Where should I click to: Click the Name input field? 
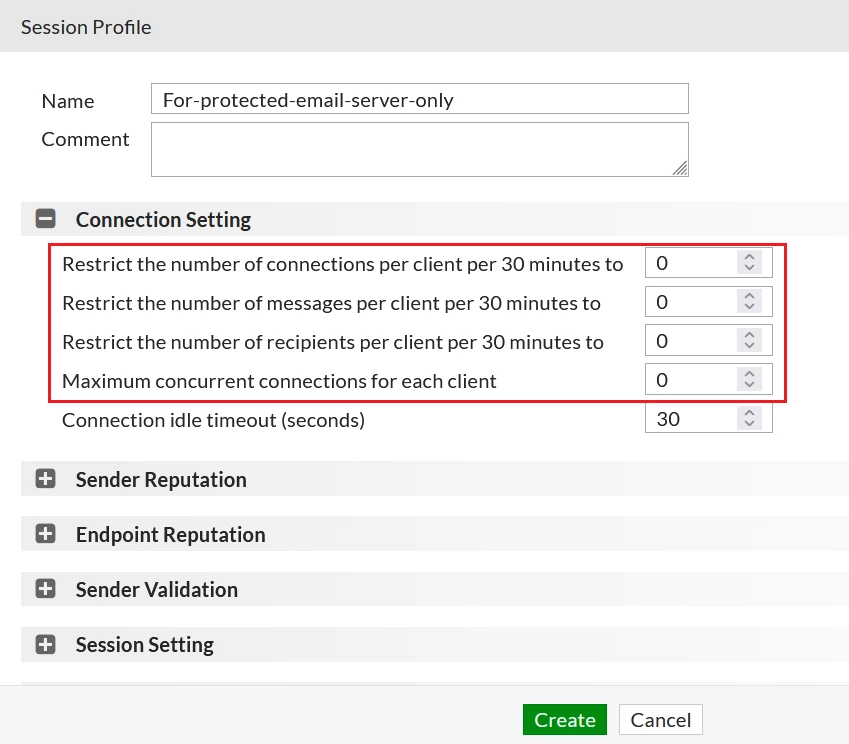pos(420,99)
